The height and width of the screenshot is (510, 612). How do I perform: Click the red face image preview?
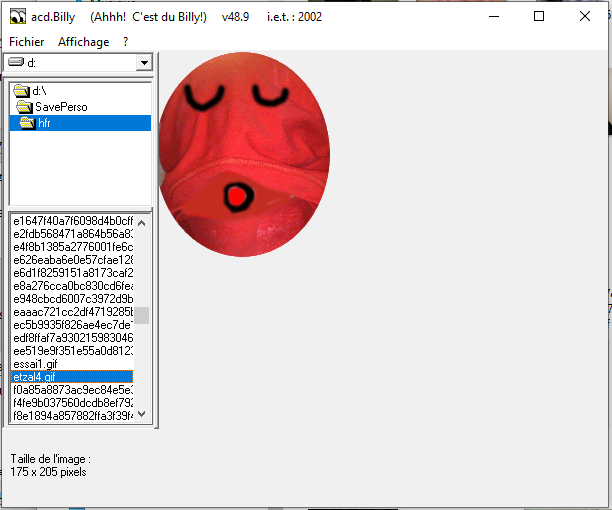pyautogui.click(x=244, y=155)
